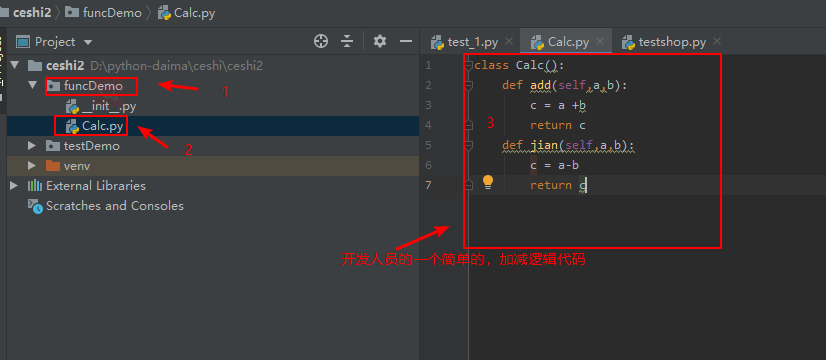The image size is (826, 360).
Task: Expand the testDemo folder
Action: click(33, 145)
